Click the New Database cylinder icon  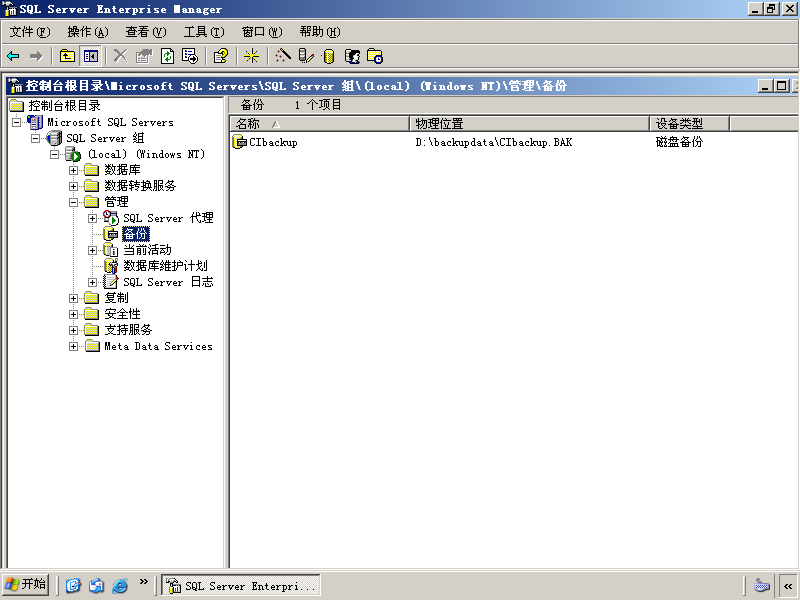[x=329, y=56]
